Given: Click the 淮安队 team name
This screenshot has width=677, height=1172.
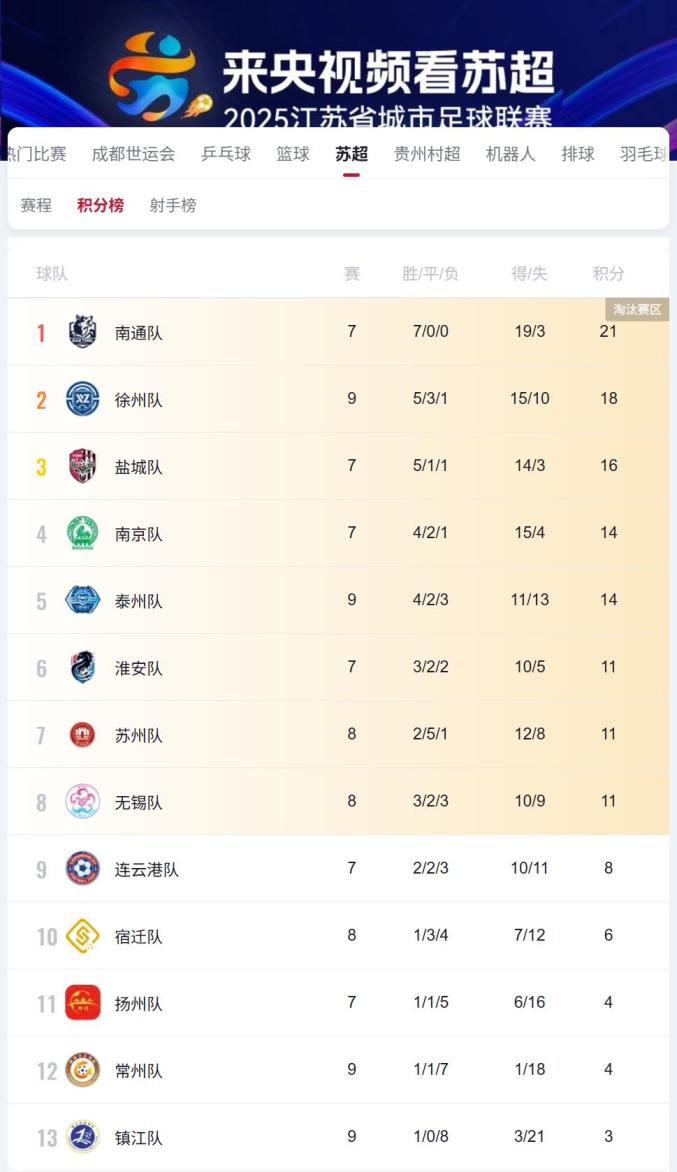Looking at the screenshot, I should pos(138,667).
